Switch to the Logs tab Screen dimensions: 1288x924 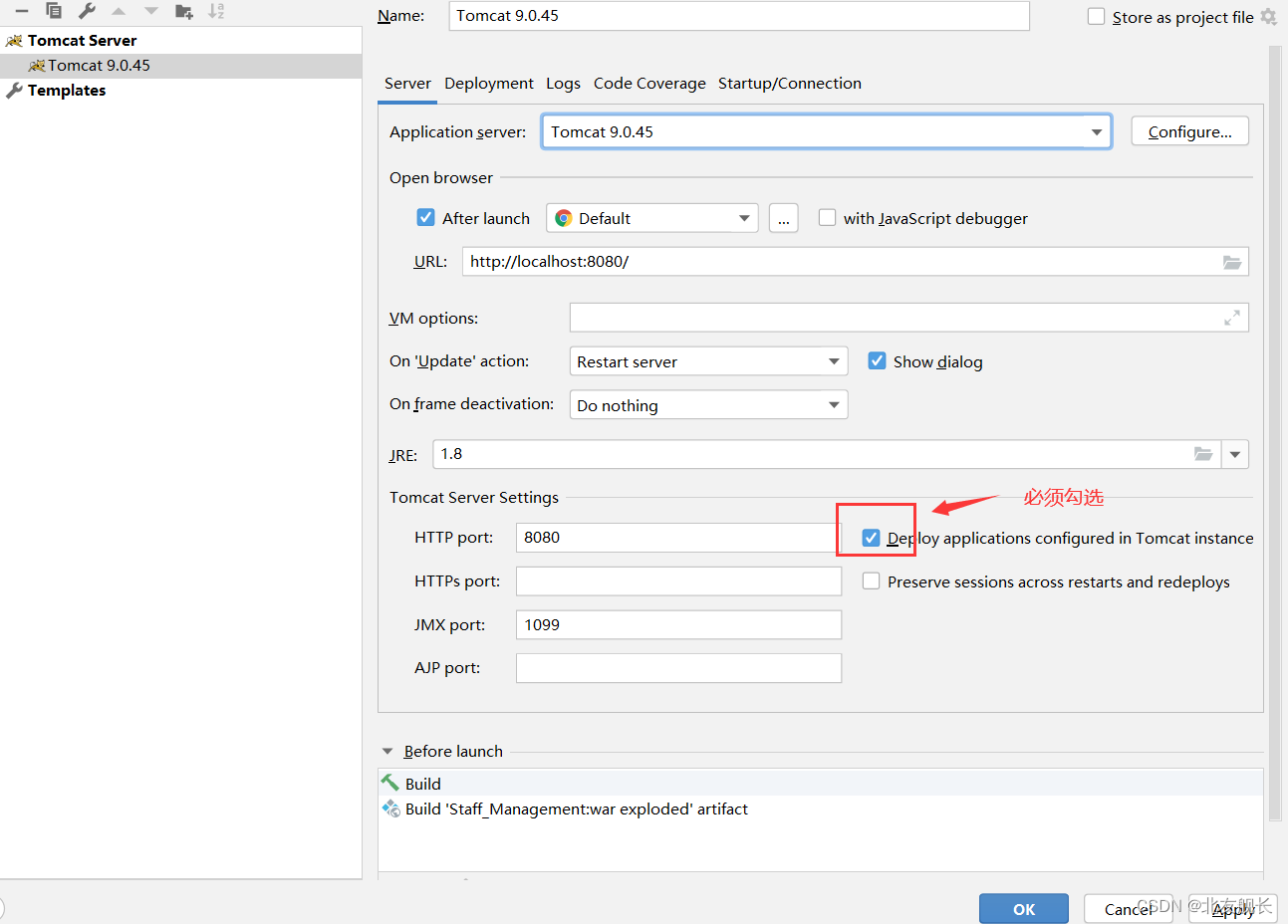(x=563, y=84)
